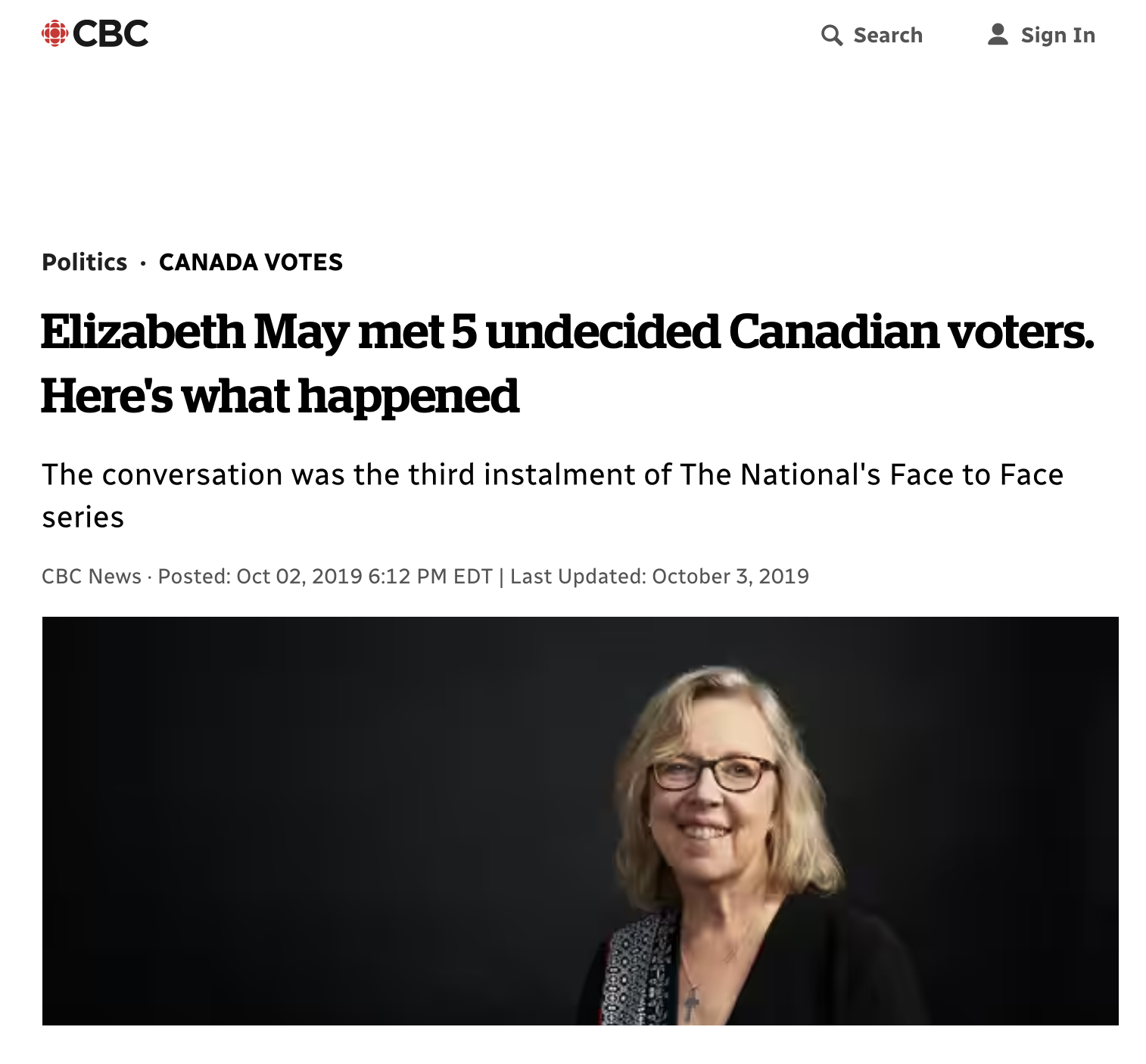Click the CBC News byline
The width and height of the screenshot is (1146, 1064).
pyautogui.click(x=92, y=577)
